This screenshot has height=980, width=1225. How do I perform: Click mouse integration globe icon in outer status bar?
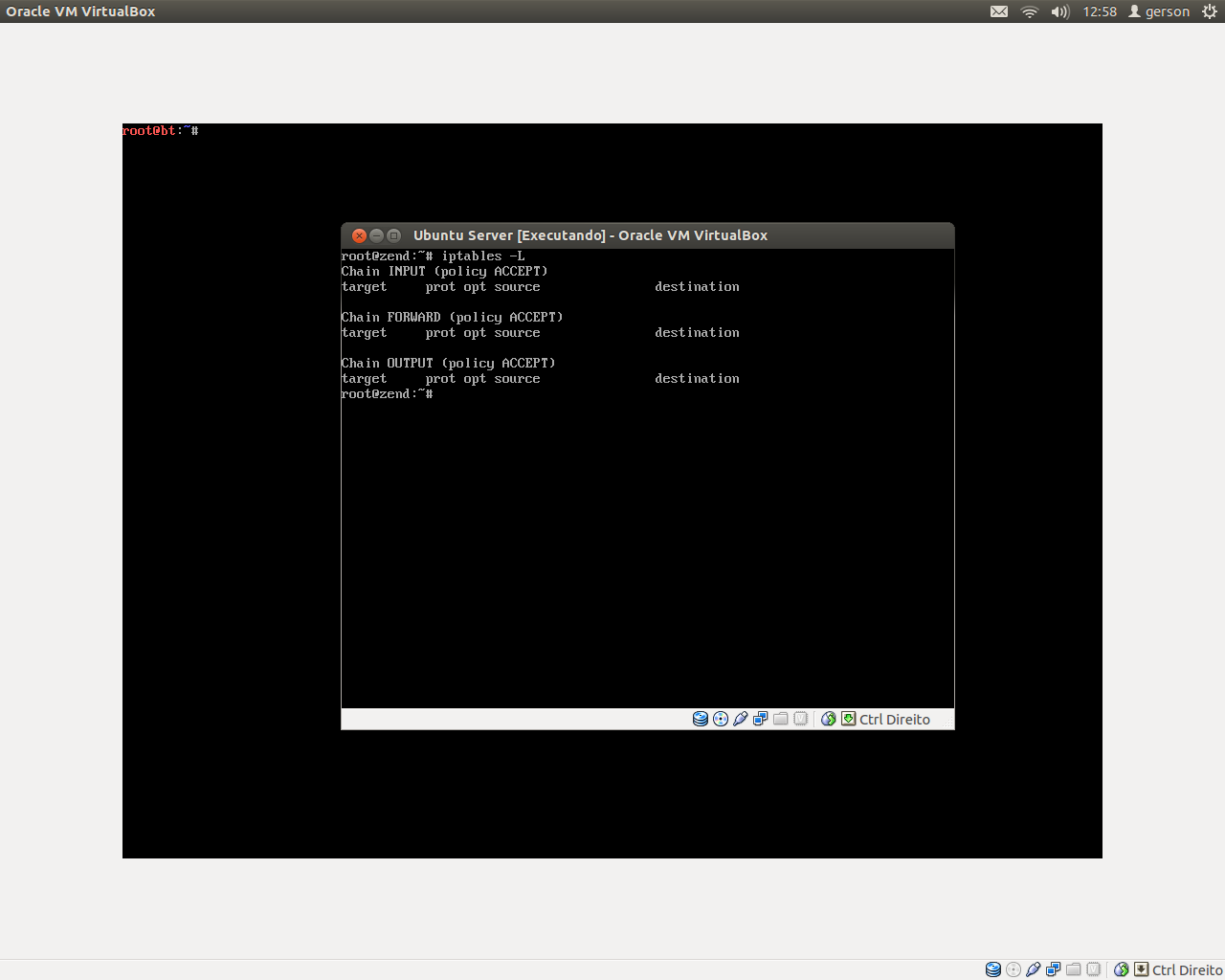pyautogui.click(x=1122, y=969)
